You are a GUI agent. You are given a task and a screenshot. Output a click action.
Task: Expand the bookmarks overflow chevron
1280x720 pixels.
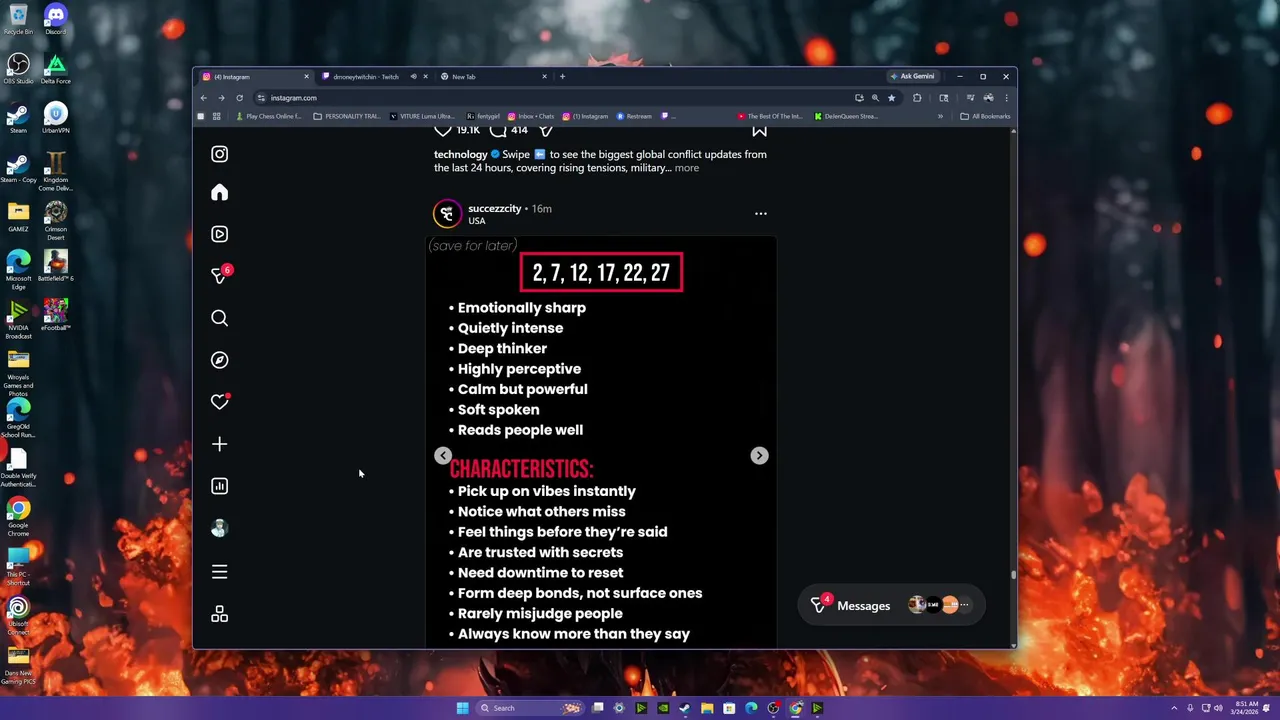(x=940, y=116)
